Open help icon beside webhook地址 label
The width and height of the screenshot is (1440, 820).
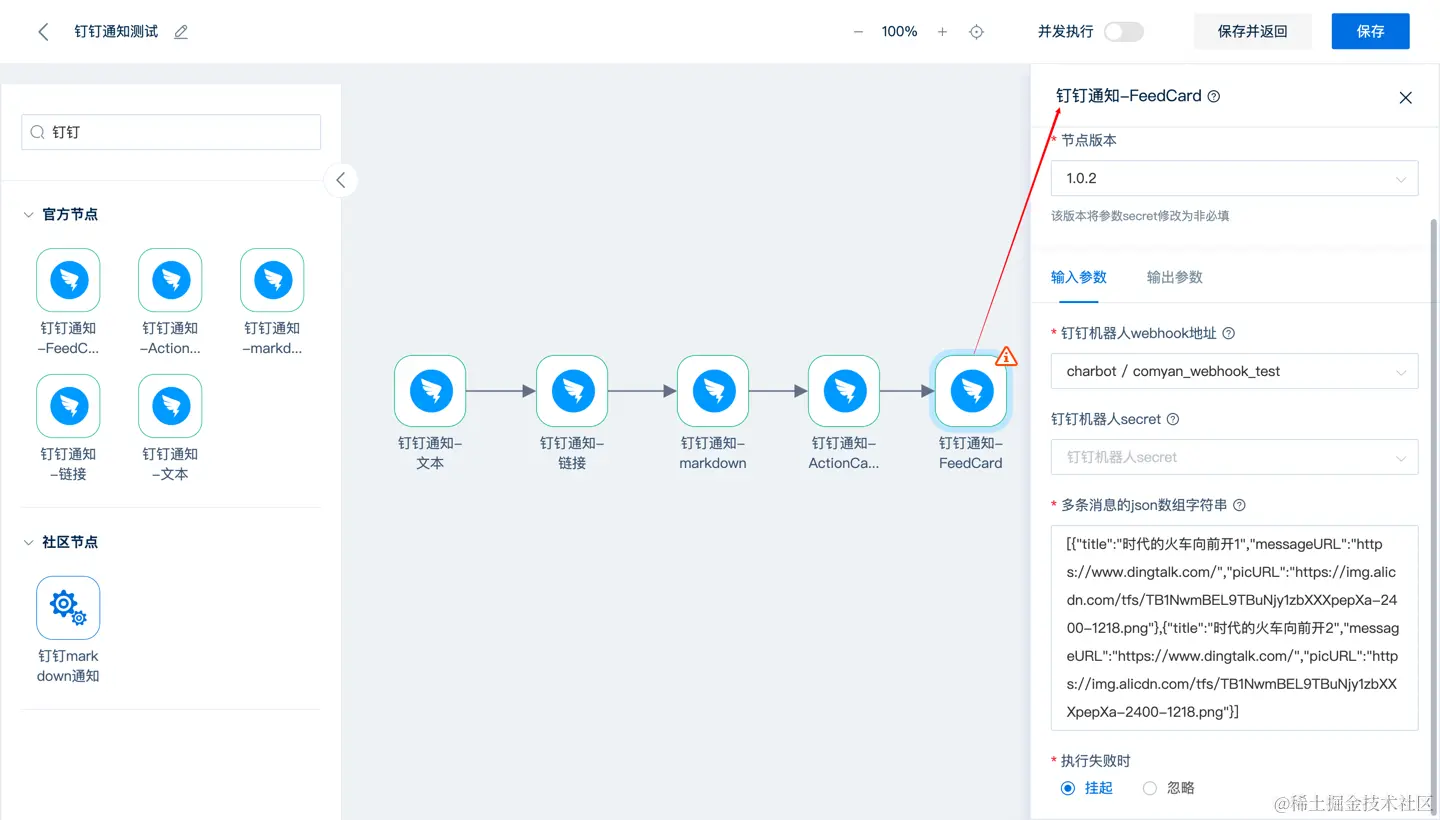(1229, 333)
